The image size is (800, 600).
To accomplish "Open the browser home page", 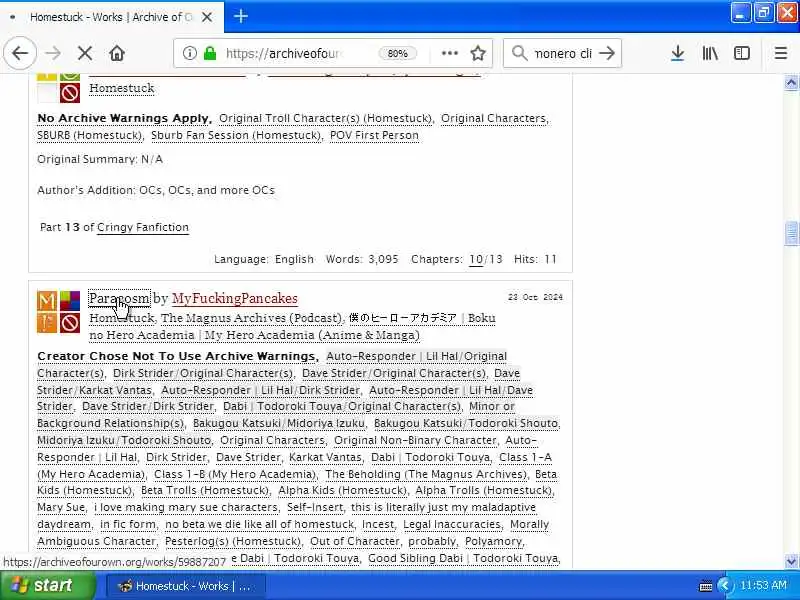I will click(117, 53).
